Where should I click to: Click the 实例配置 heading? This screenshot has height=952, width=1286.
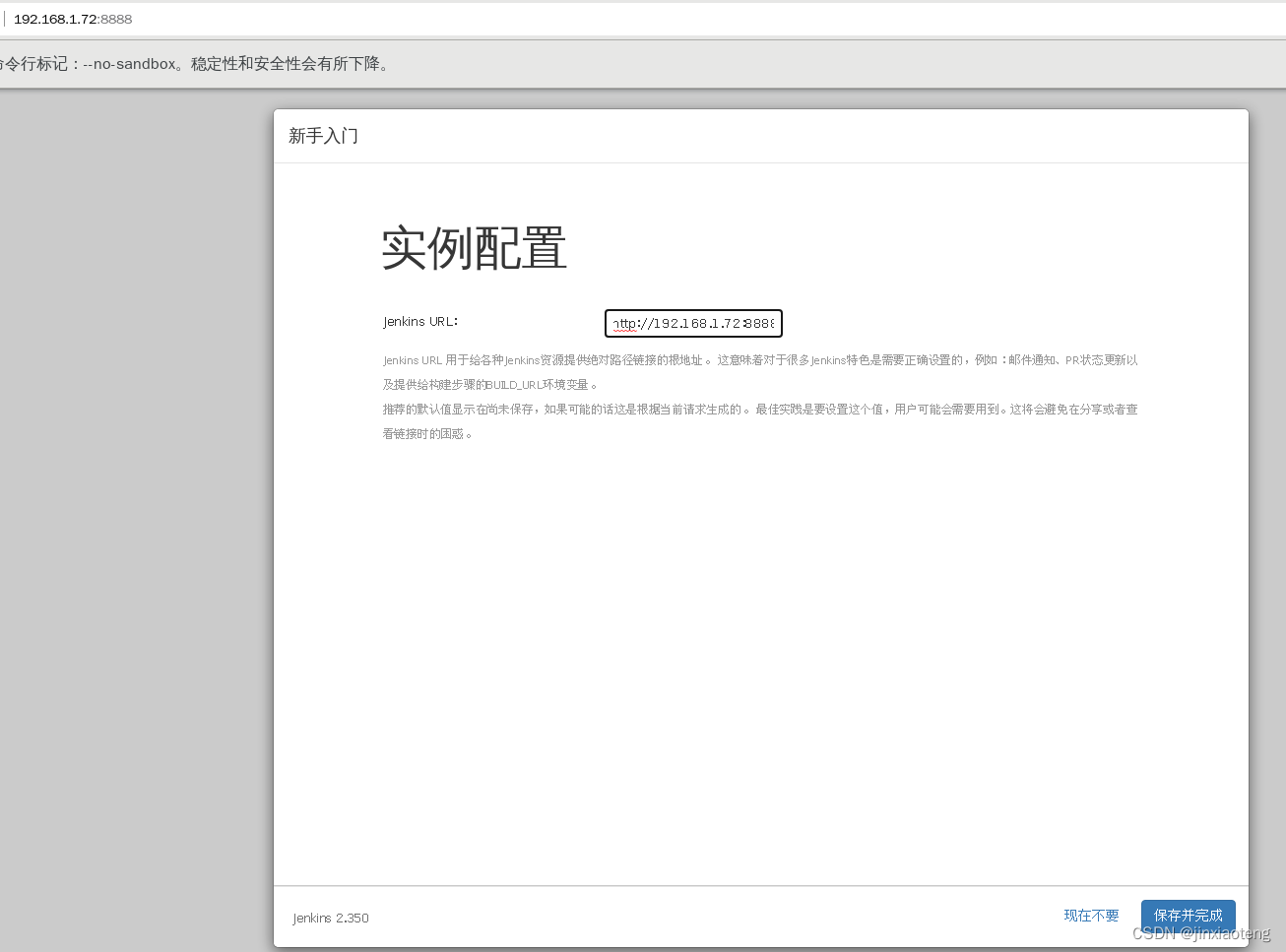click(x=475, y=248)
